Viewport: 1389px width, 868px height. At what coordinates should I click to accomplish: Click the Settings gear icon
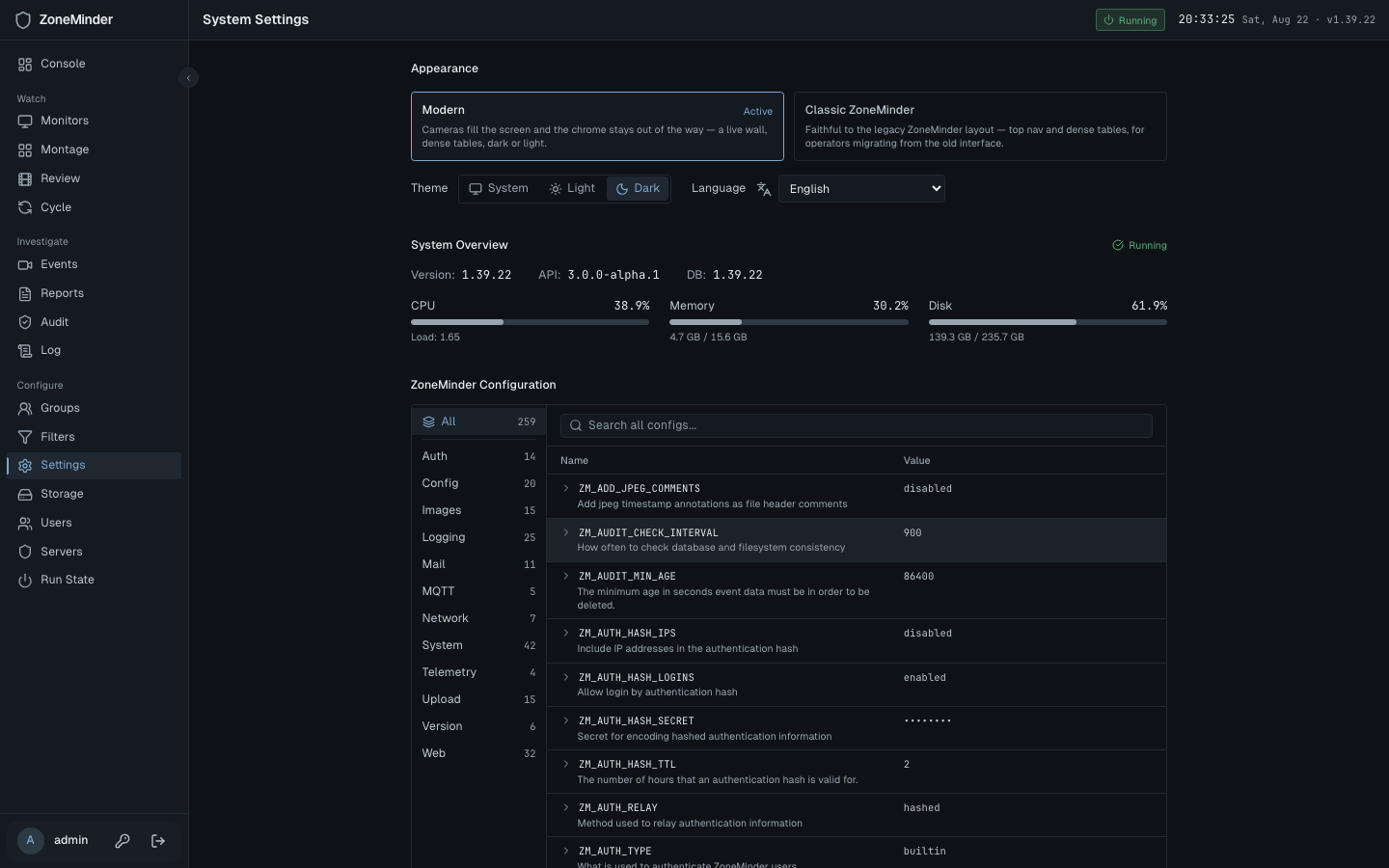[25, 465]
